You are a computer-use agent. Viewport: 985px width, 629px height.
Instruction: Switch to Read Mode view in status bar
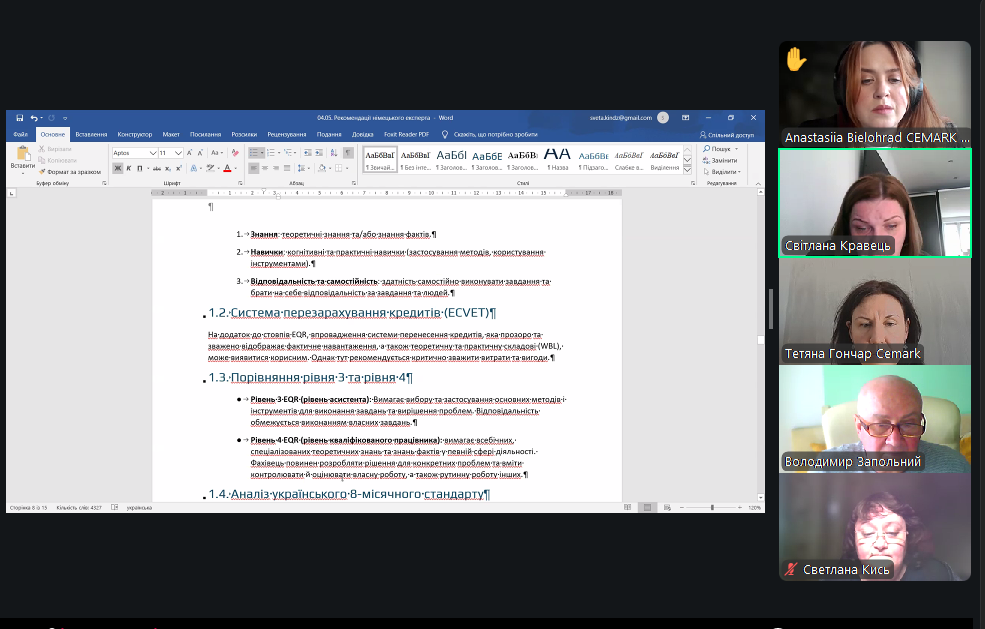pyautogui.click(x=628, y=507)
